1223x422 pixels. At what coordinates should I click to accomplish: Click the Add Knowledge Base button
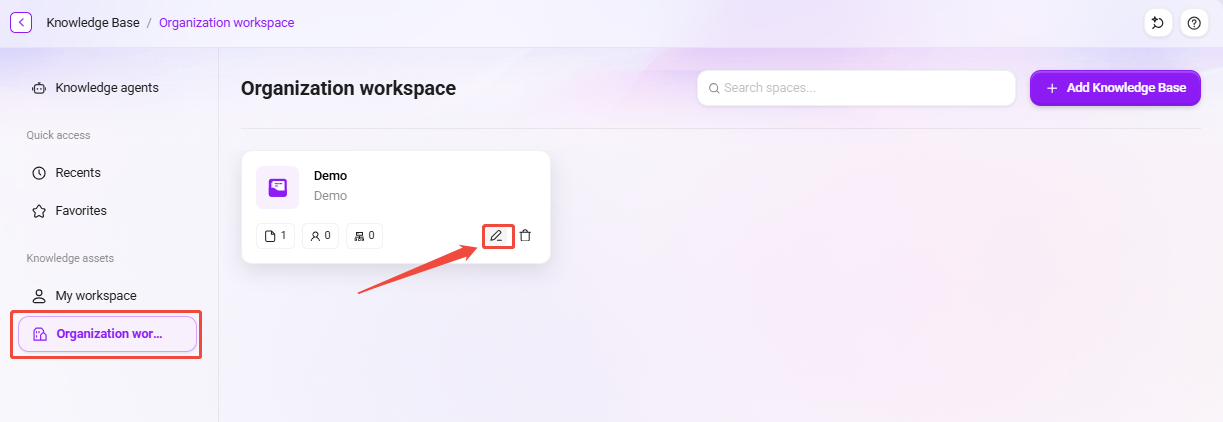[1115, 88]
